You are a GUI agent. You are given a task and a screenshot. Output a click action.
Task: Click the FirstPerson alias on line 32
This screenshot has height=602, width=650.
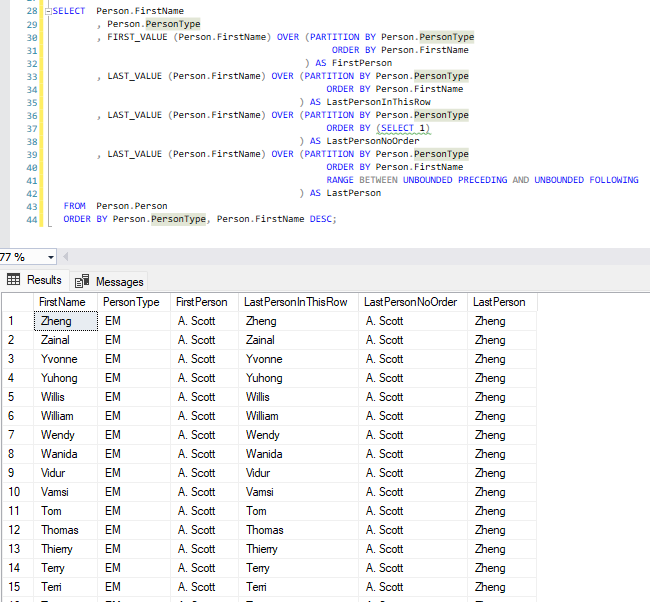point(362,63)
